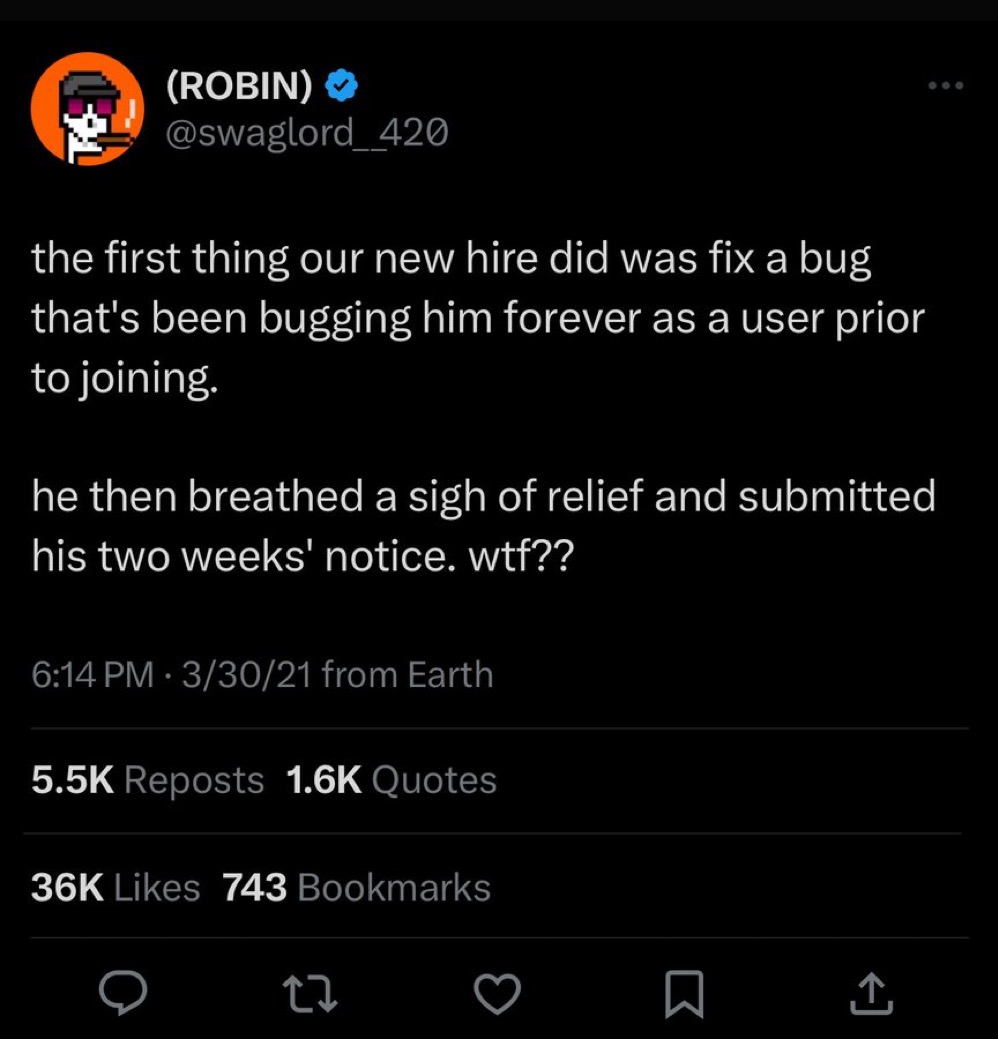Click the "from Earth" location text
The height and width of the screenshot is (1039, 998).
point(408,675)
